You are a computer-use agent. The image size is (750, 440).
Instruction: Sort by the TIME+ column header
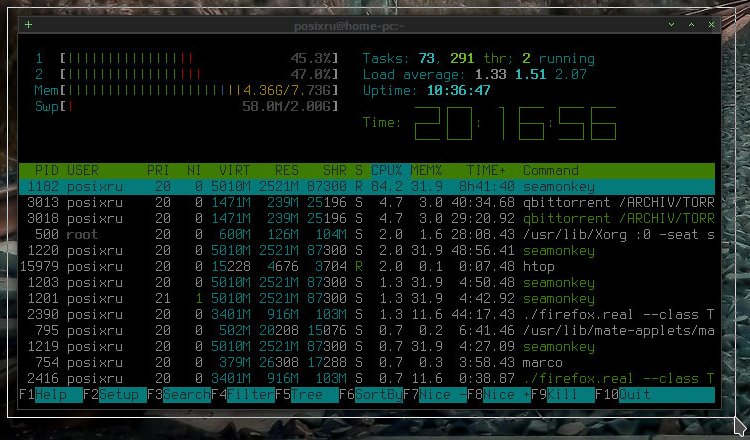coord(486,170)
